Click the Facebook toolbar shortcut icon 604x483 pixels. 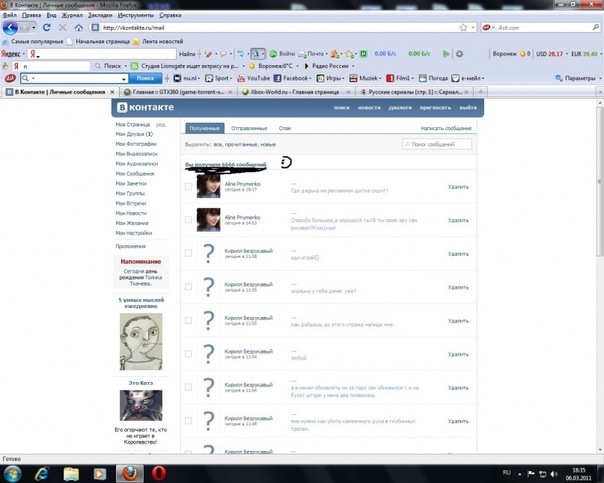click(x=277, y=78)
